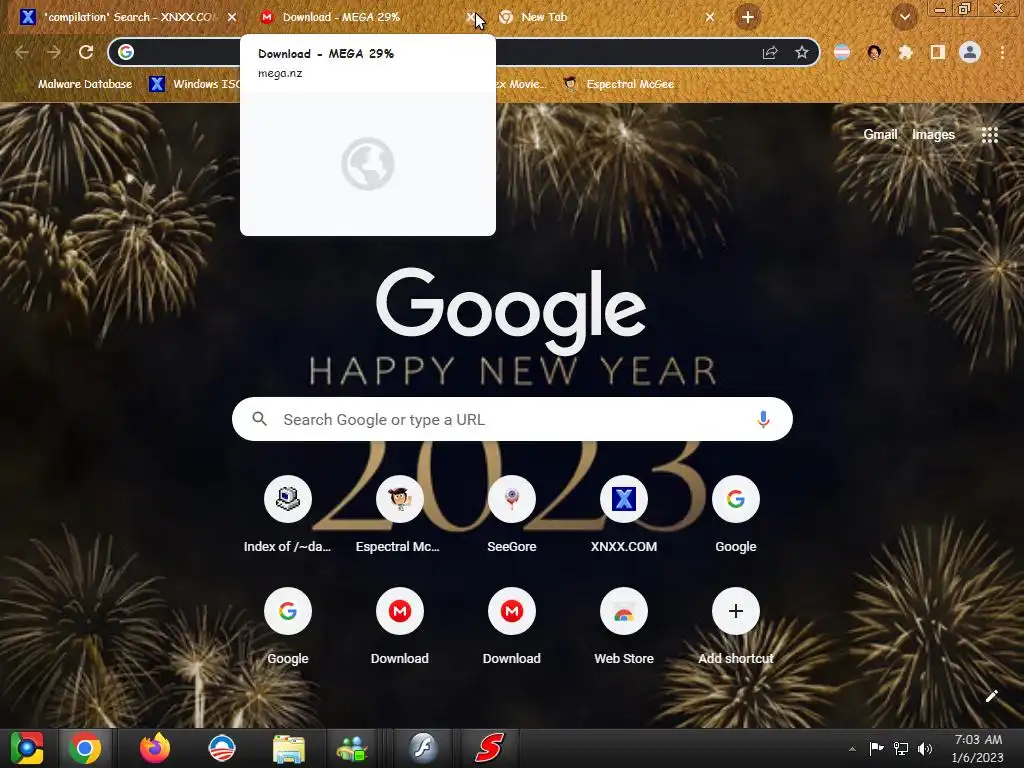Open the Google apps grid

[990, 135]
